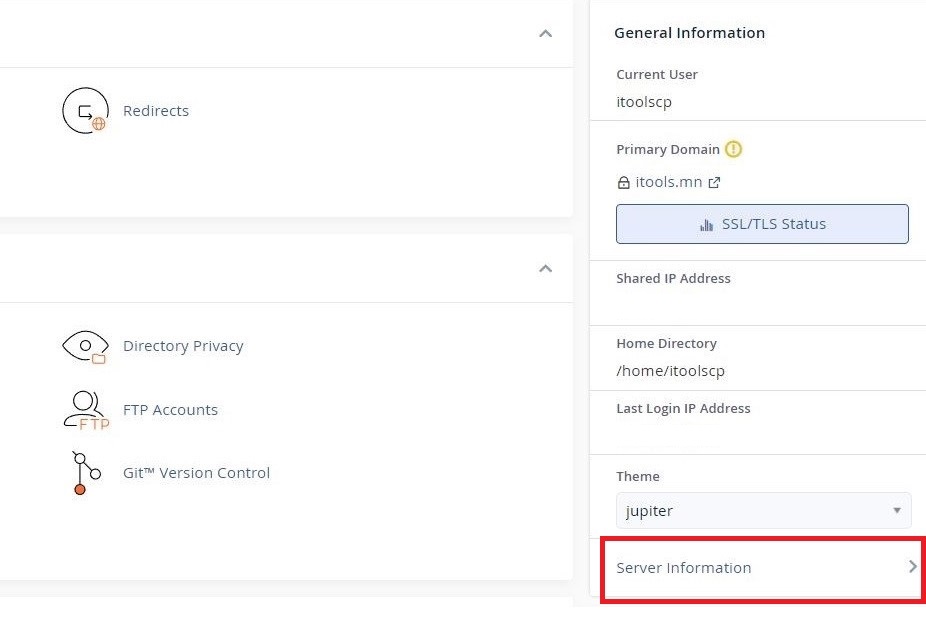The width and height of the screenshot is (926, 618).
Task: Click the bar chart icon in SSL/TLS Status
Action: pyautogui.click(x=706, y=225)
